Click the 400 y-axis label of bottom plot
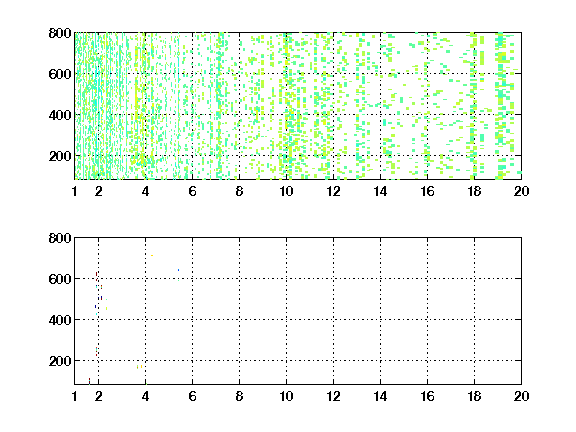The height and width of the screenshot is (432, 576). pos(60,320)
